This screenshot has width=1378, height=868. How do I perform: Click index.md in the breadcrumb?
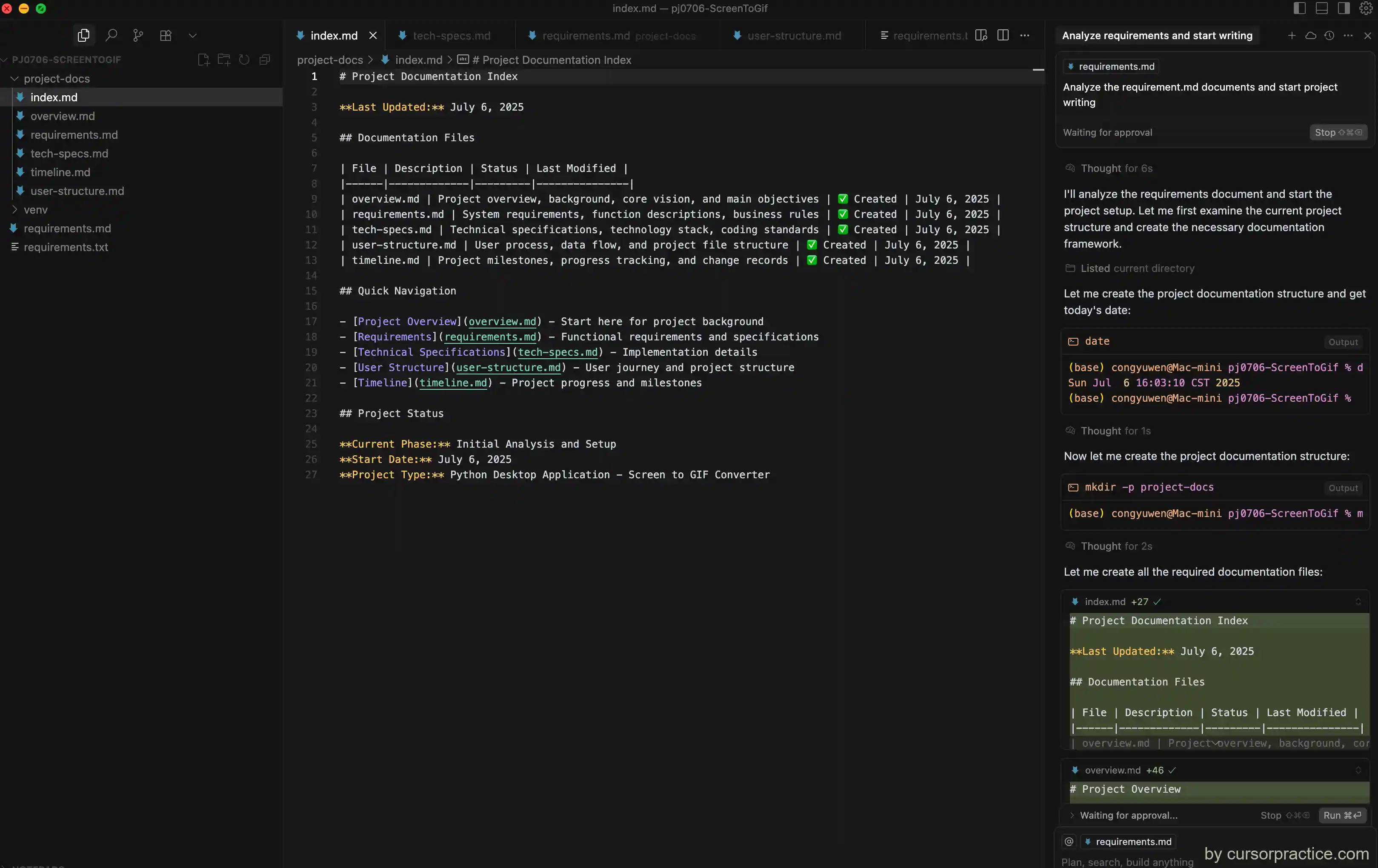(x=418, y=60)
